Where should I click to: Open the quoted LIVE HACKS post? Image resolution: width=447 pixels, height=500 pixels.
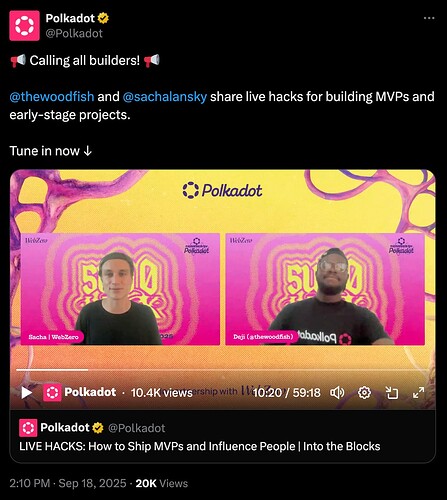[x=223, y=436]
